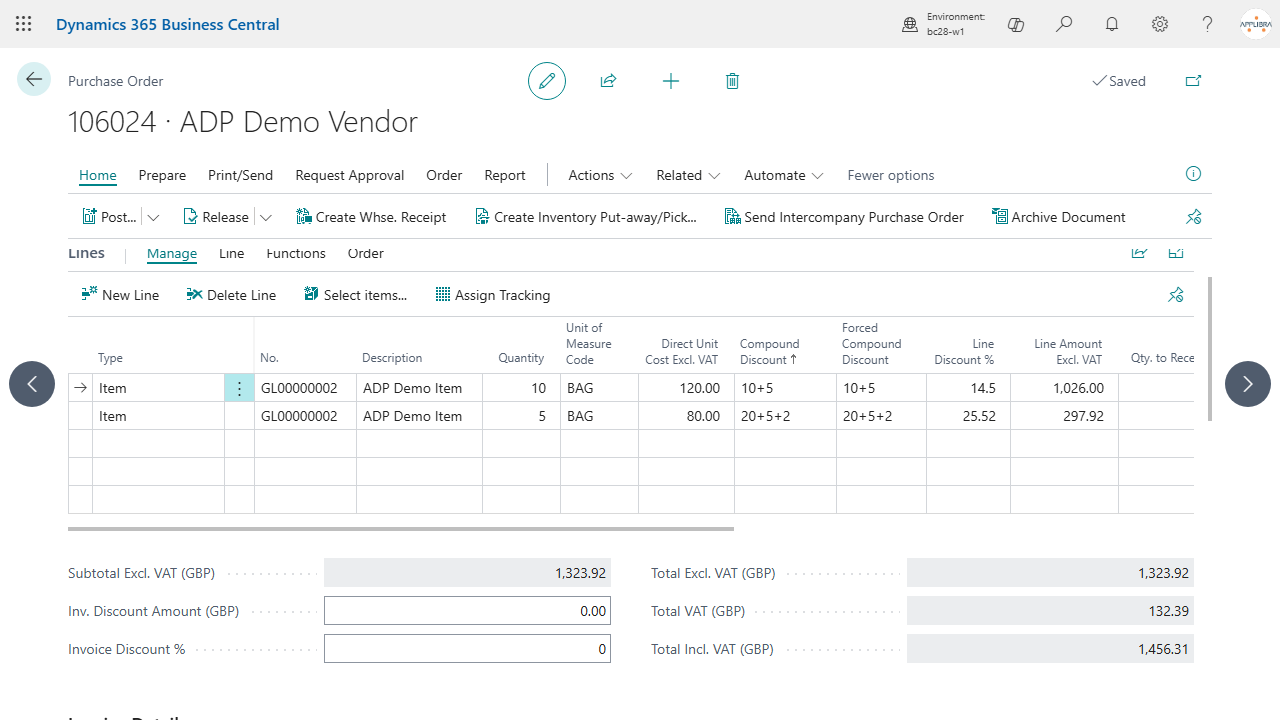
Task: Click the page vertical scrollbar
Action: 1211,349
